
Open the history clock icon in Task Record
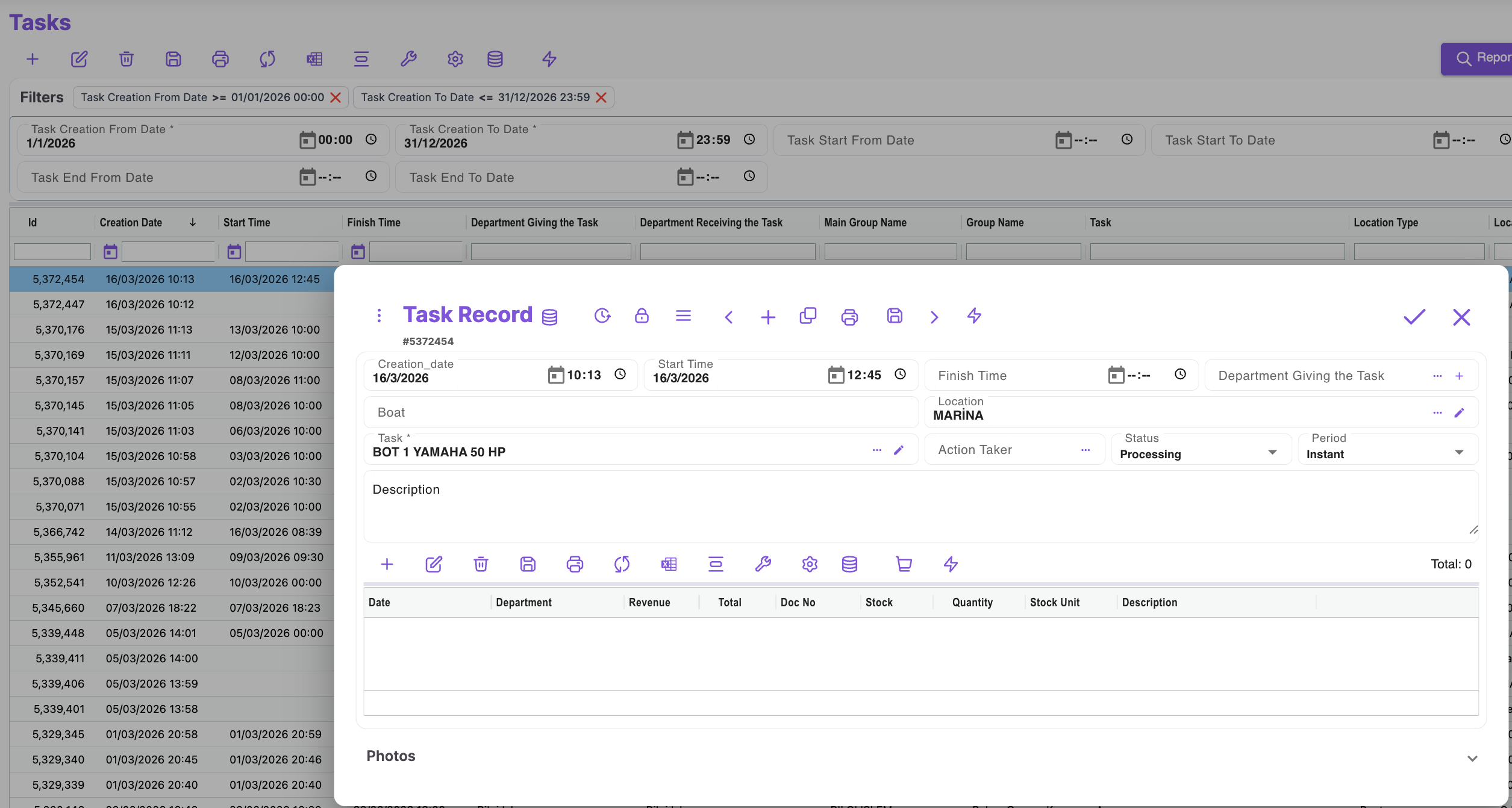point(602,316)
